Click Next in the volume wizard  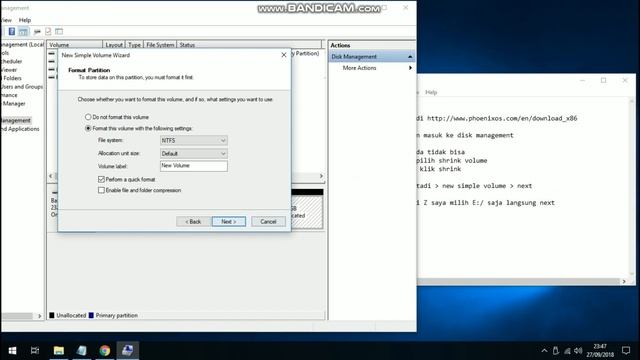[x=229, y=222]
